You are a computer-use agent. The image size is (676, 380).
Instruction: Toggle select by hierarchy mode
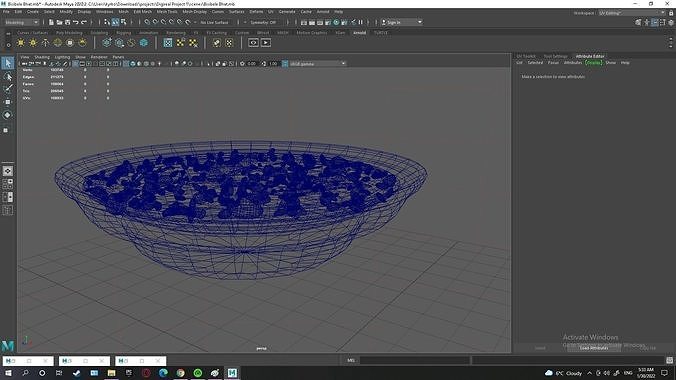pyautogui.click(x=107, y=22)
